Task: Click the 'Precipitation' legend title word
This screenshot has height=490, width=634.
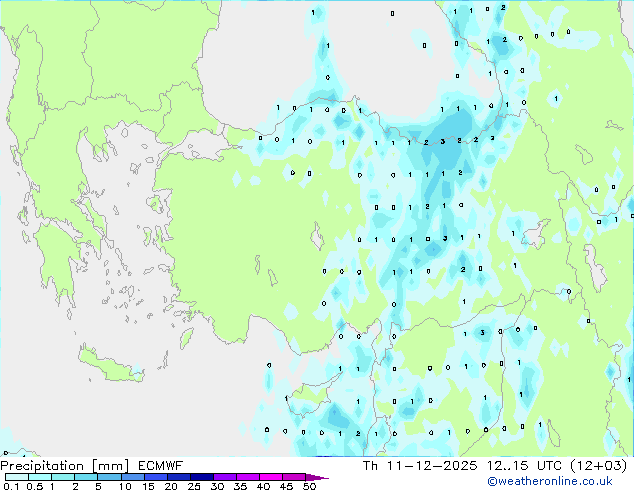Action: coord(42,466)
